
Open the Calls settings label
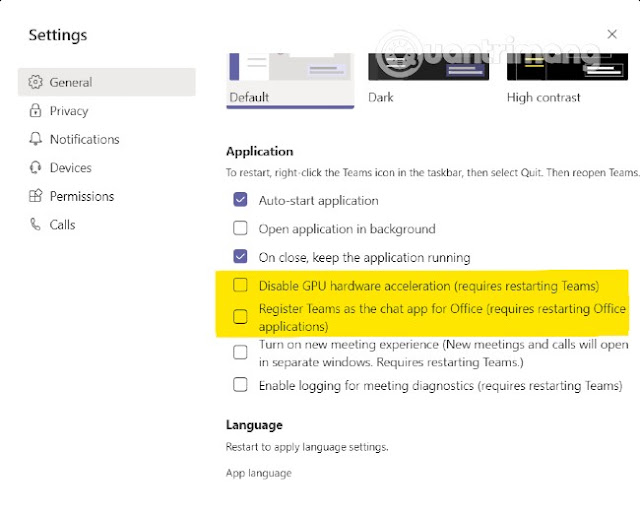pyautogui.click(x=62, y=225)
